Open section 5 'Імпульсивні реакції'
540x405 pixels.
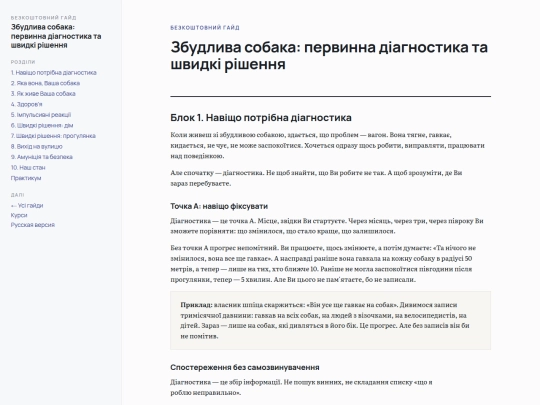pyautogui.click(x=41, y=115)
